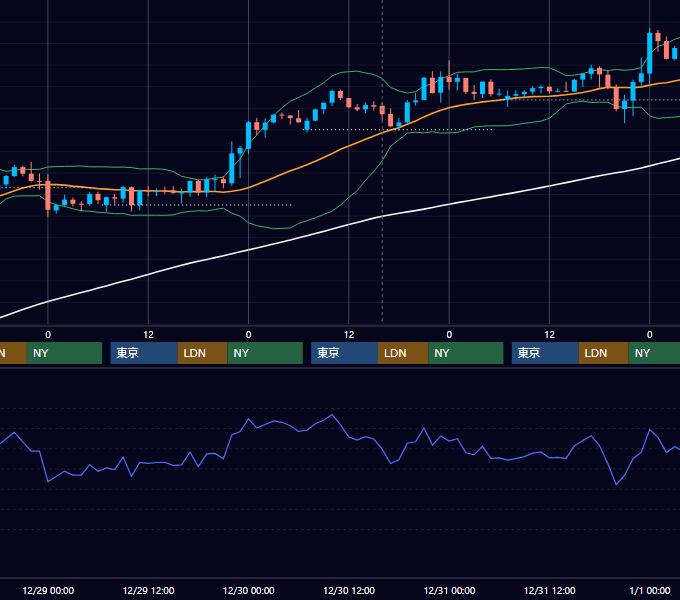The width and height of the screenshot is (680, 600).
Task: Select the 東京 session block on 12/31
Action: pos(545,353)
